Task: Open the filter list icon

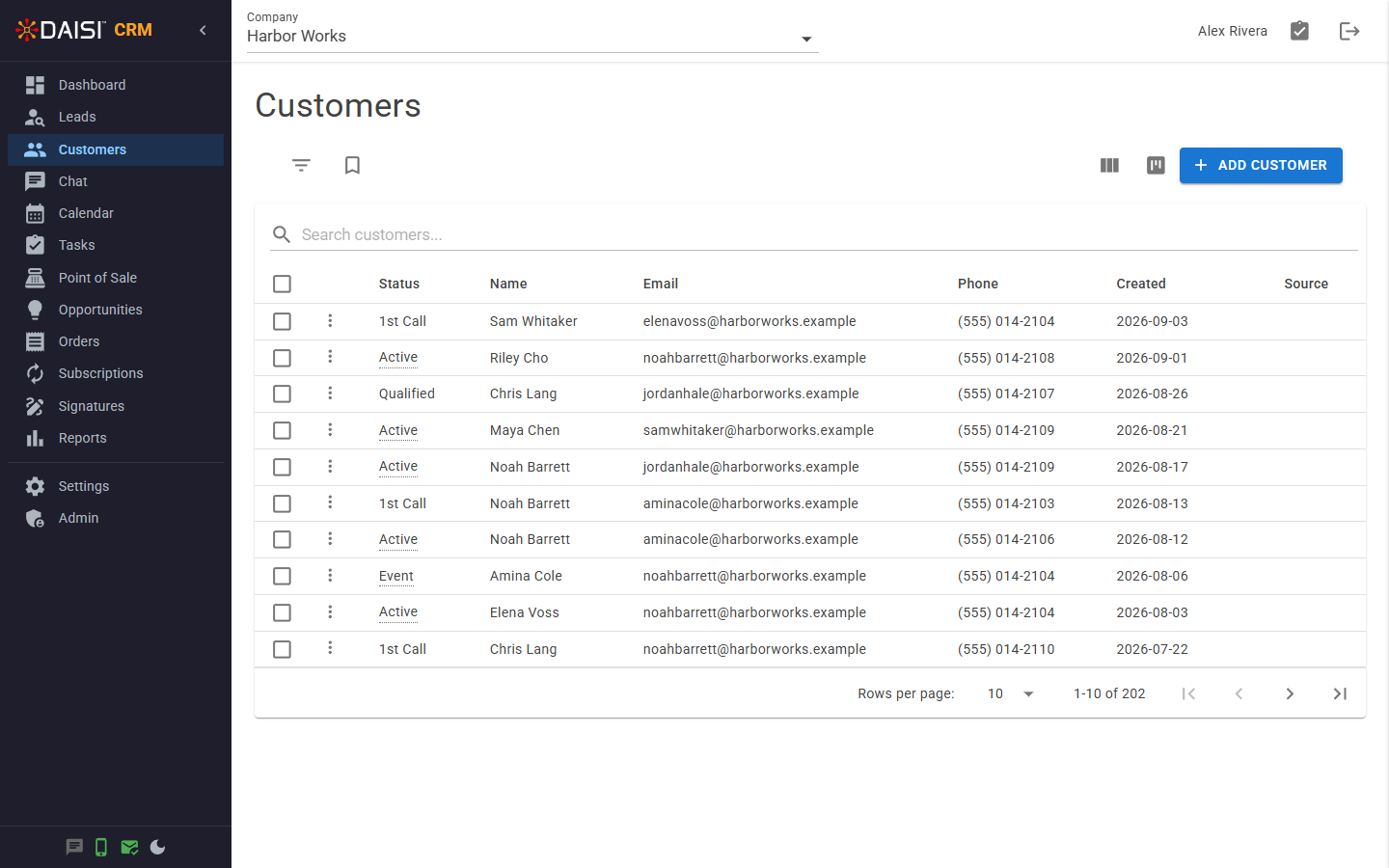Action: click(301, 165)
